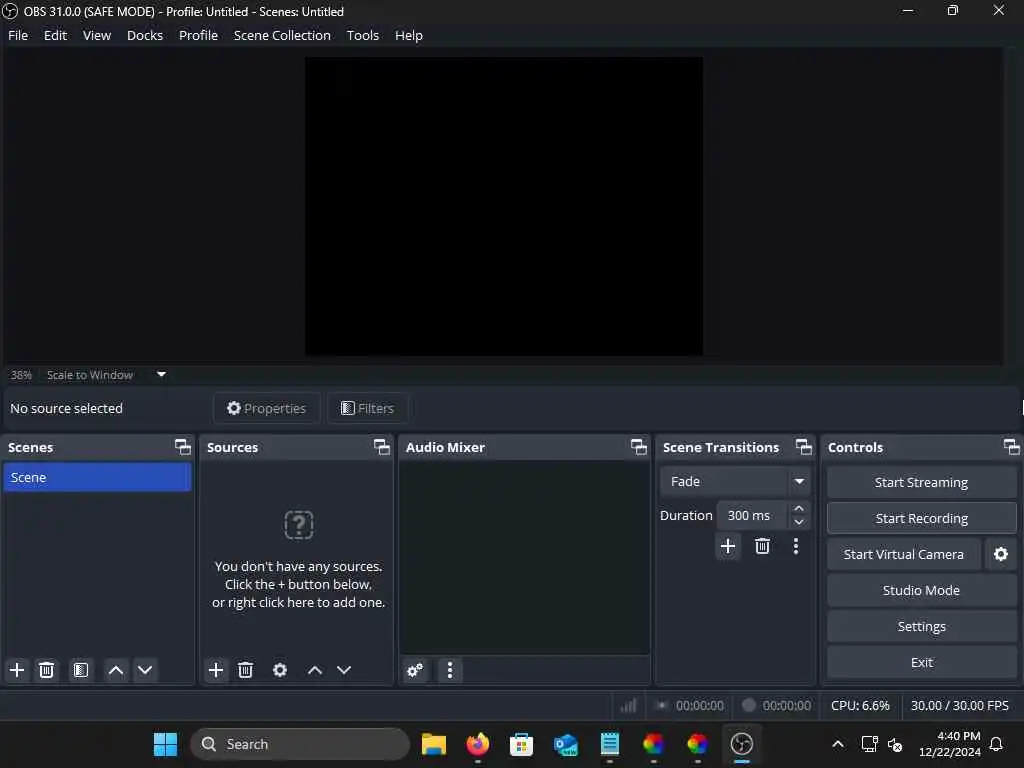Undock the Scene Transitions panel
Viewport: 1024px width, 768px height.
coord(804,447)
